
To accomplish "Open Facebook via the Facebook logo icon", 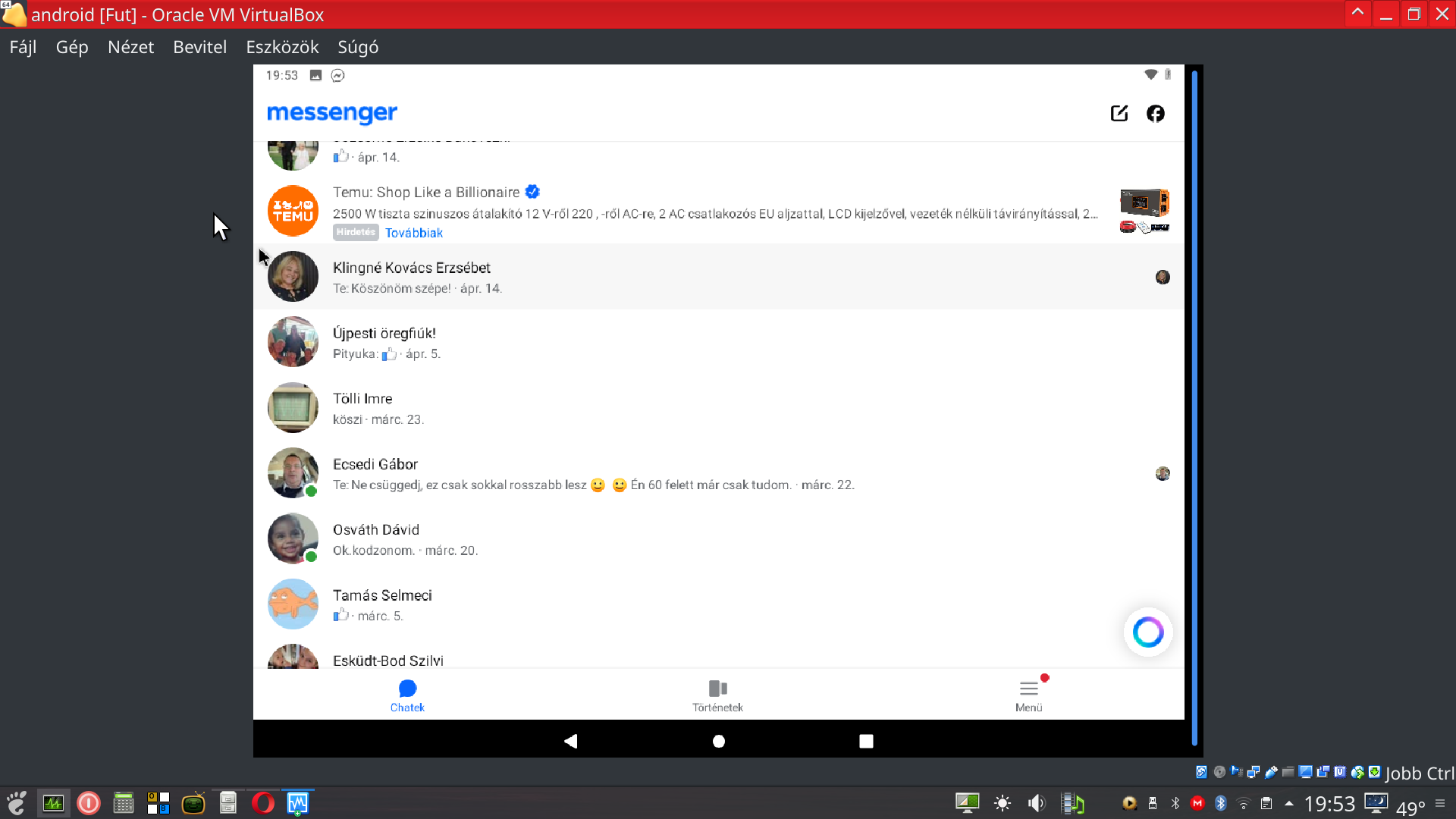I will [1155, 113].
